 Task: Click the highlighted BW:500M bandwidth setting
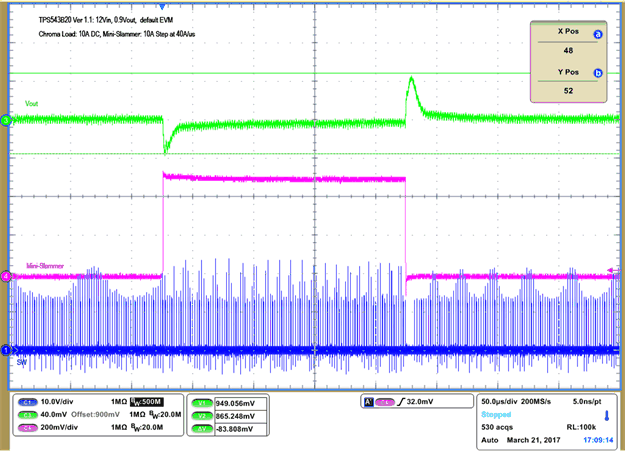click(147, 402)
